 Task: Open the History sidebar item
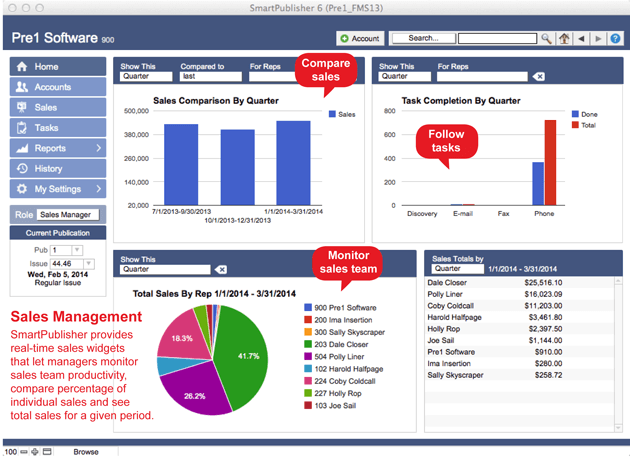[x=58, y=168]
